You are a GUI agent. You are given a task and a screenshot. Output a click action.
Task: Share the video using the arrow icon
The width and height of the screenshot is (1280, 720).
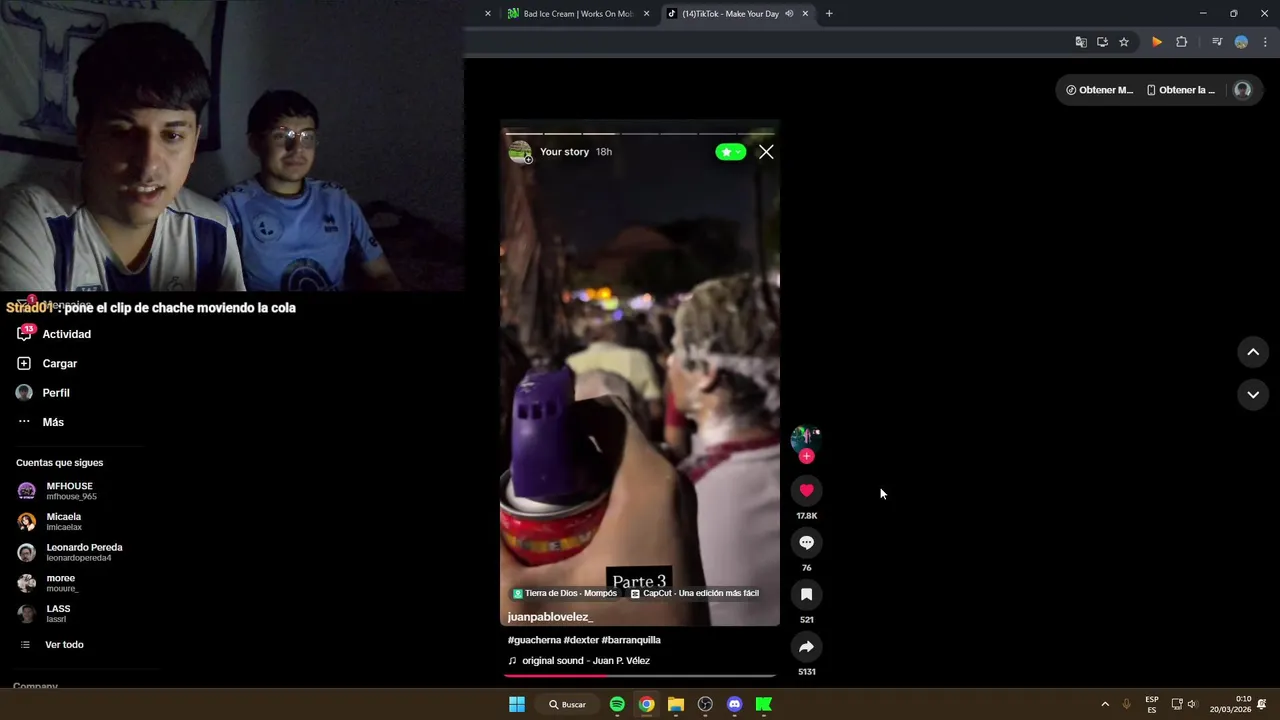click(x=806, y=646)
